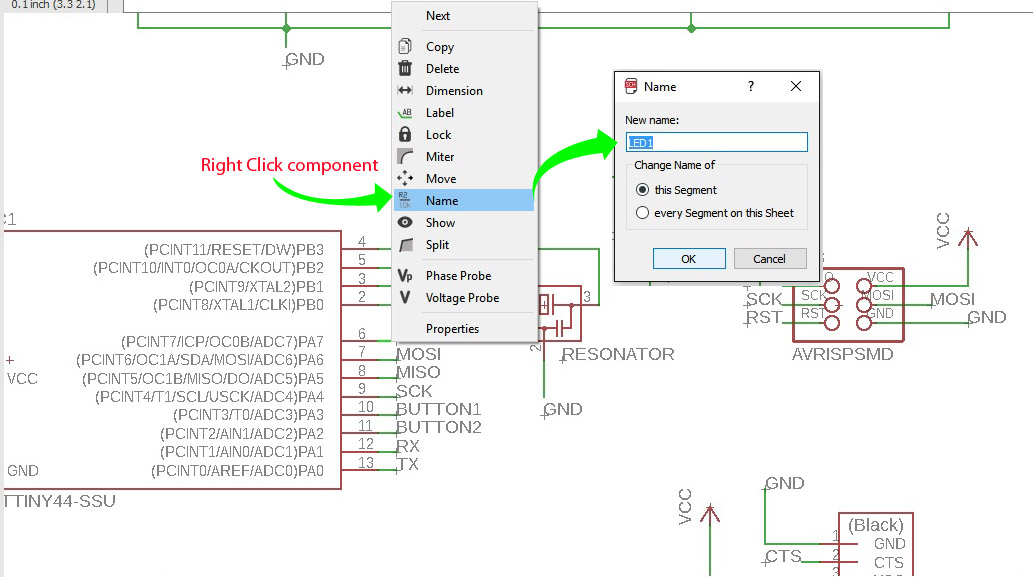Click the 0.1 inch grid readout

pyautogui.click(x=53, y=5)
